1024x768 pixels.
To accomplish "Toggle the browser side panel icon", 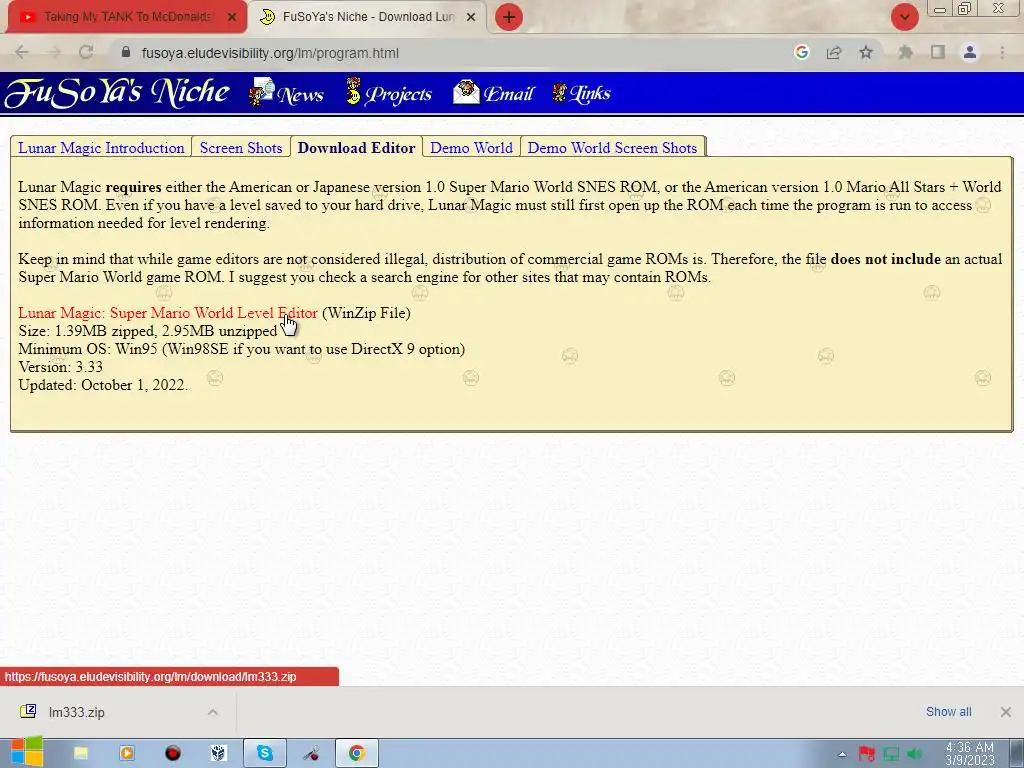I will tap(938, 52).
